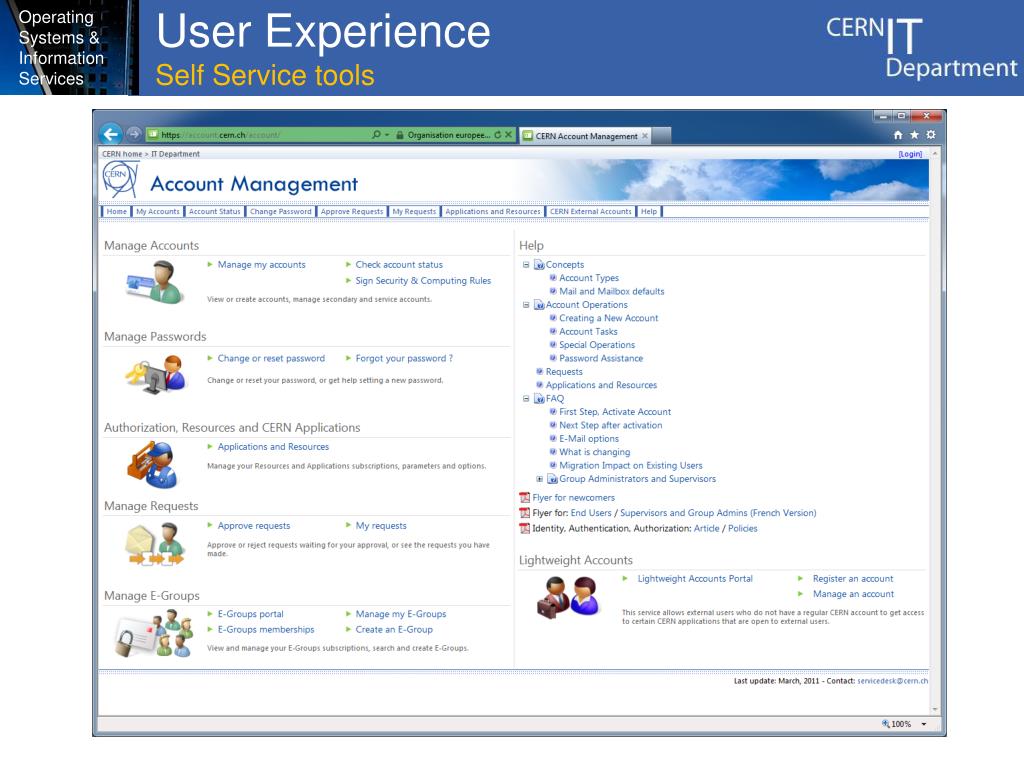Open the zoom level dropdown arrow
The image size is (1024, 768).
click(923, 724)
